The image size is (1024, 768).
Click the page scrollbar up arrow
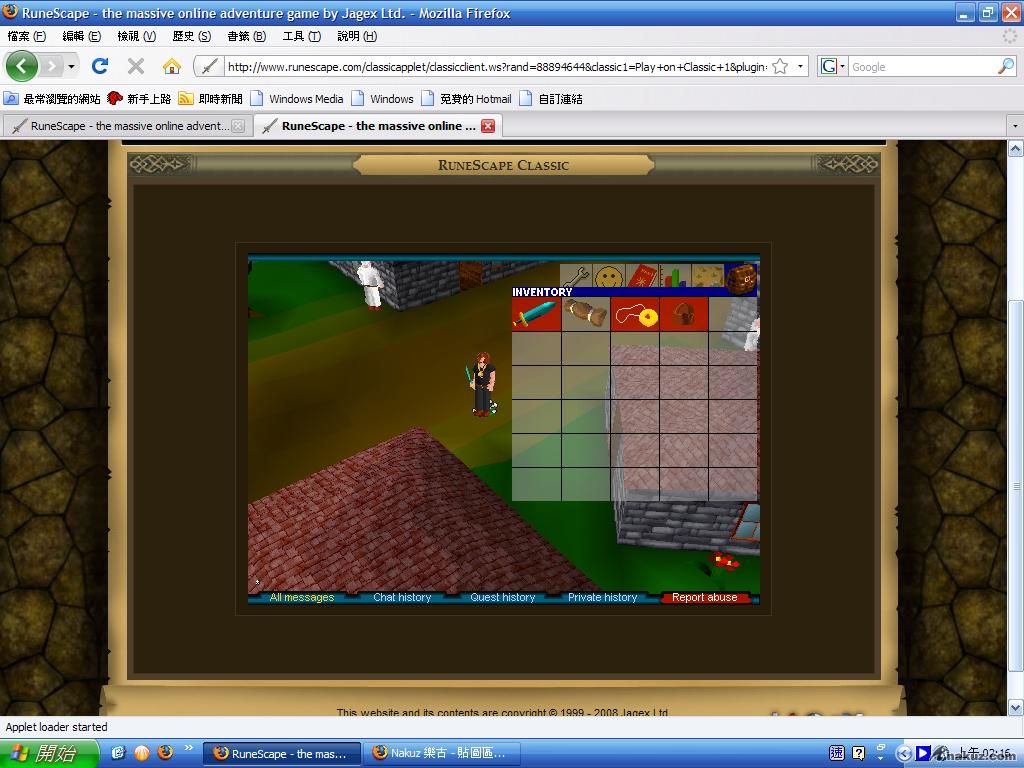(x=1016, y=148)
